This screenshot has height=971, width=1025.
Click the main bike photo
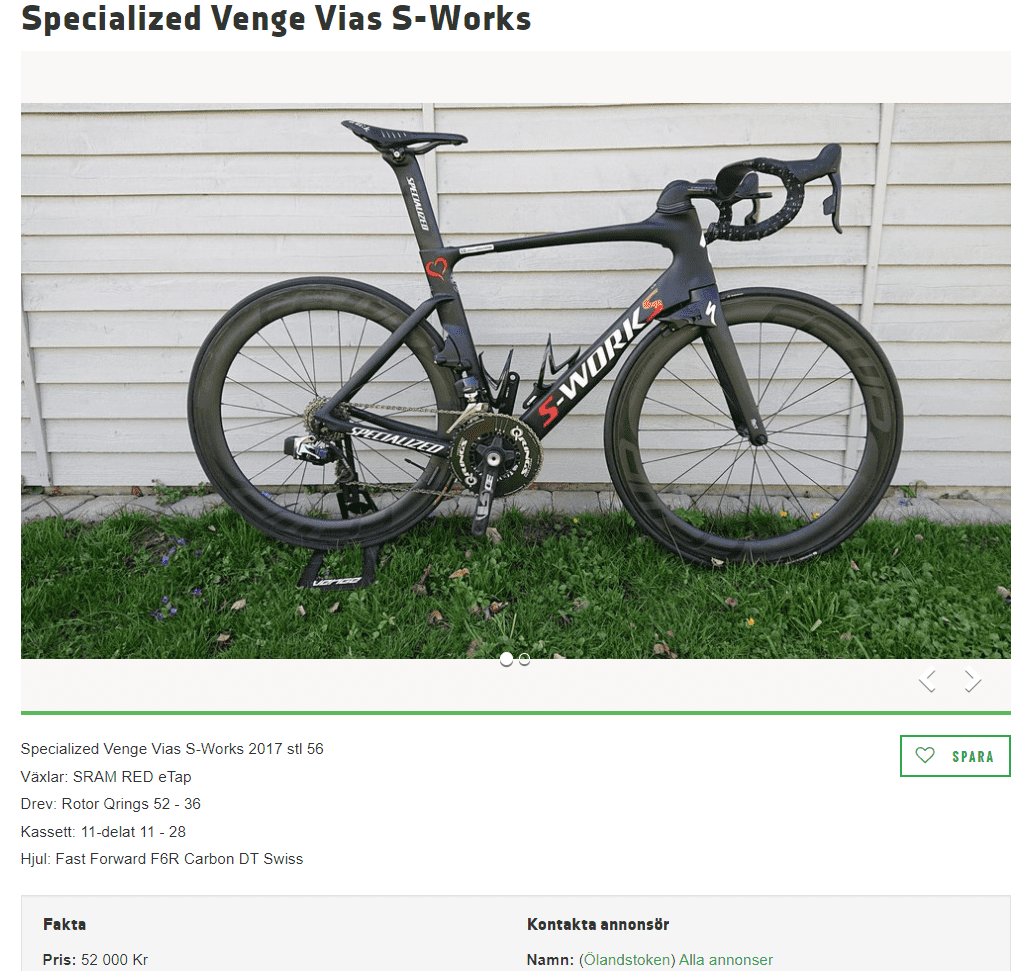pos(516,381)
